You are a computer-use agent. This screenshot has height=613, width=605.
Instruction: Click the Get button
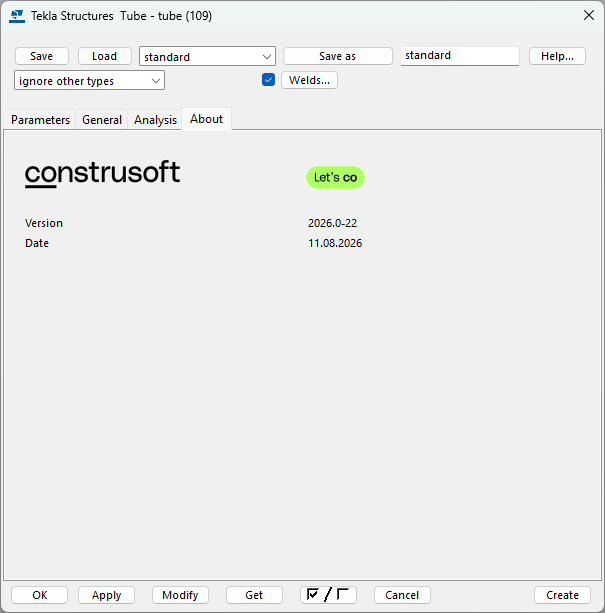tap(254, 595)
